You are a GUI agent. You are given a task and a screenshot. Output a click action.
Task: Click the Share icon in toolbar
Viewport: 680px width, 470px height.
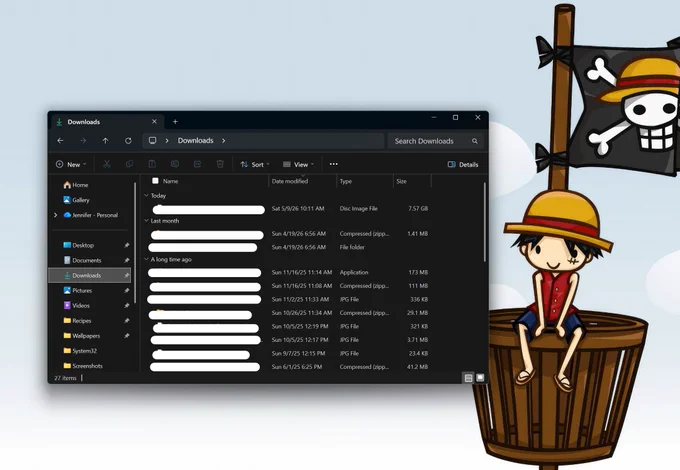point(197,164)
